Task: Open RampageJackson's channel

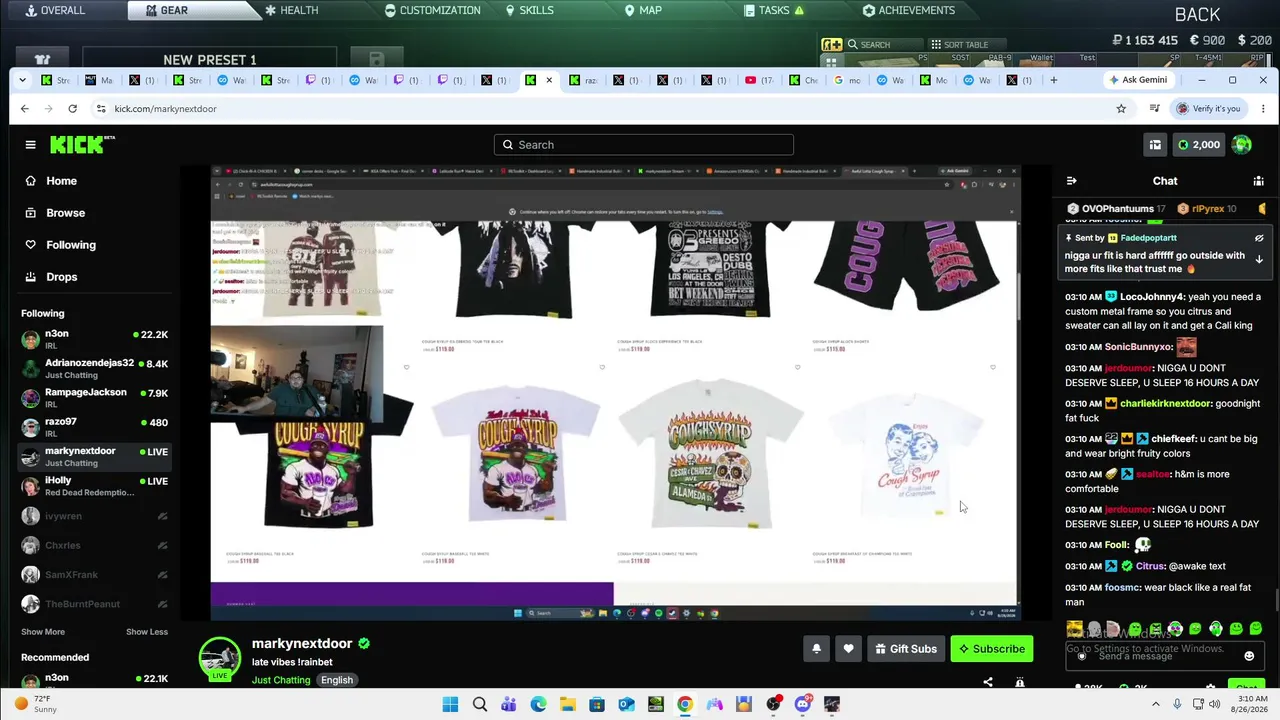Action: click(95, 398)
